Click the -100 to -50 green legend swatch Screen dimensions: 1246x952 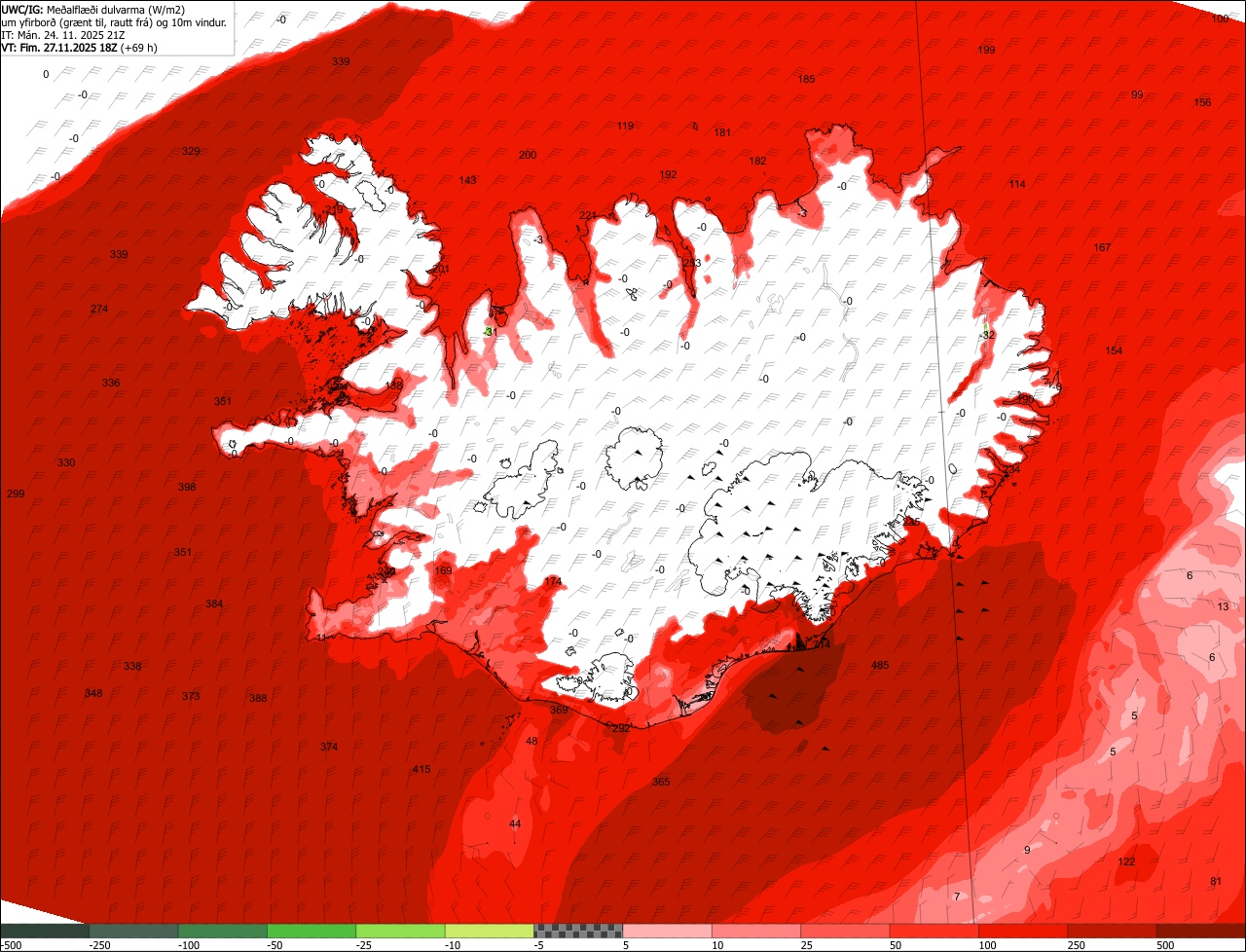pyautogui.click(x=223, y=931)
